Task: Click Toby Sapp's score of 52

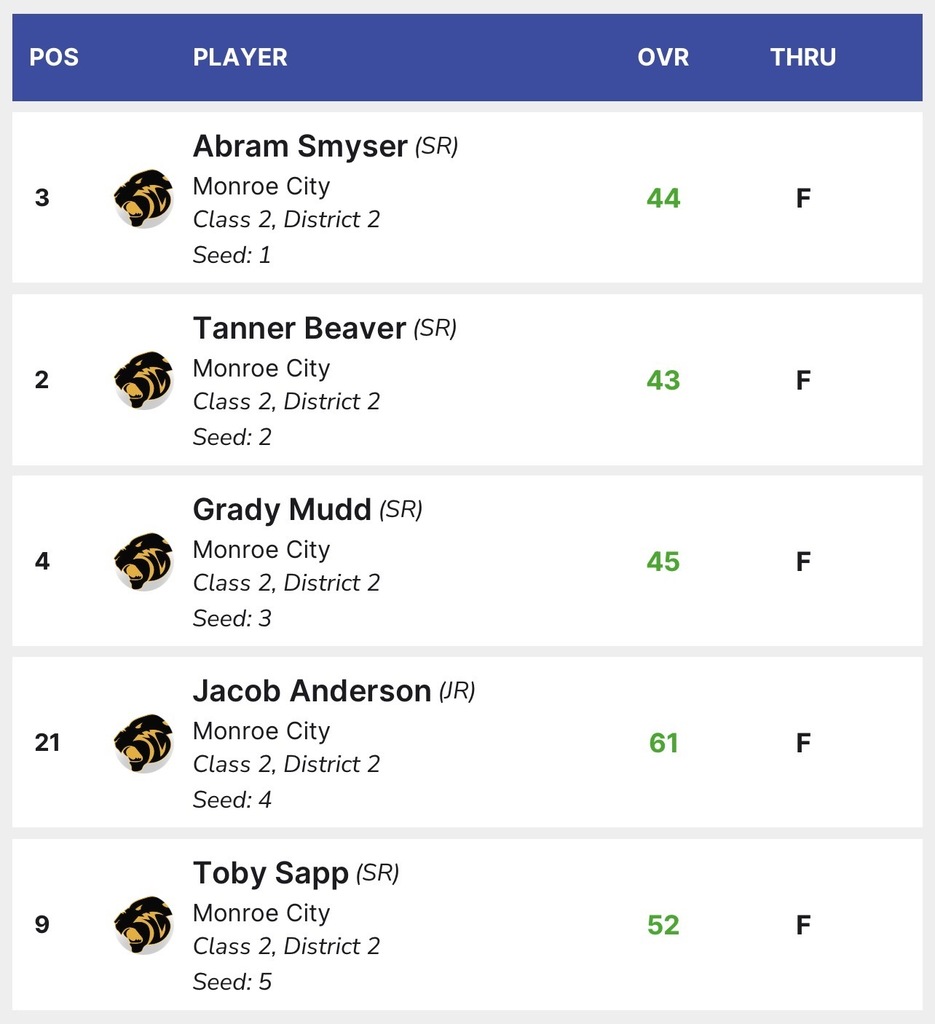Action: click(x=663, y=925)
